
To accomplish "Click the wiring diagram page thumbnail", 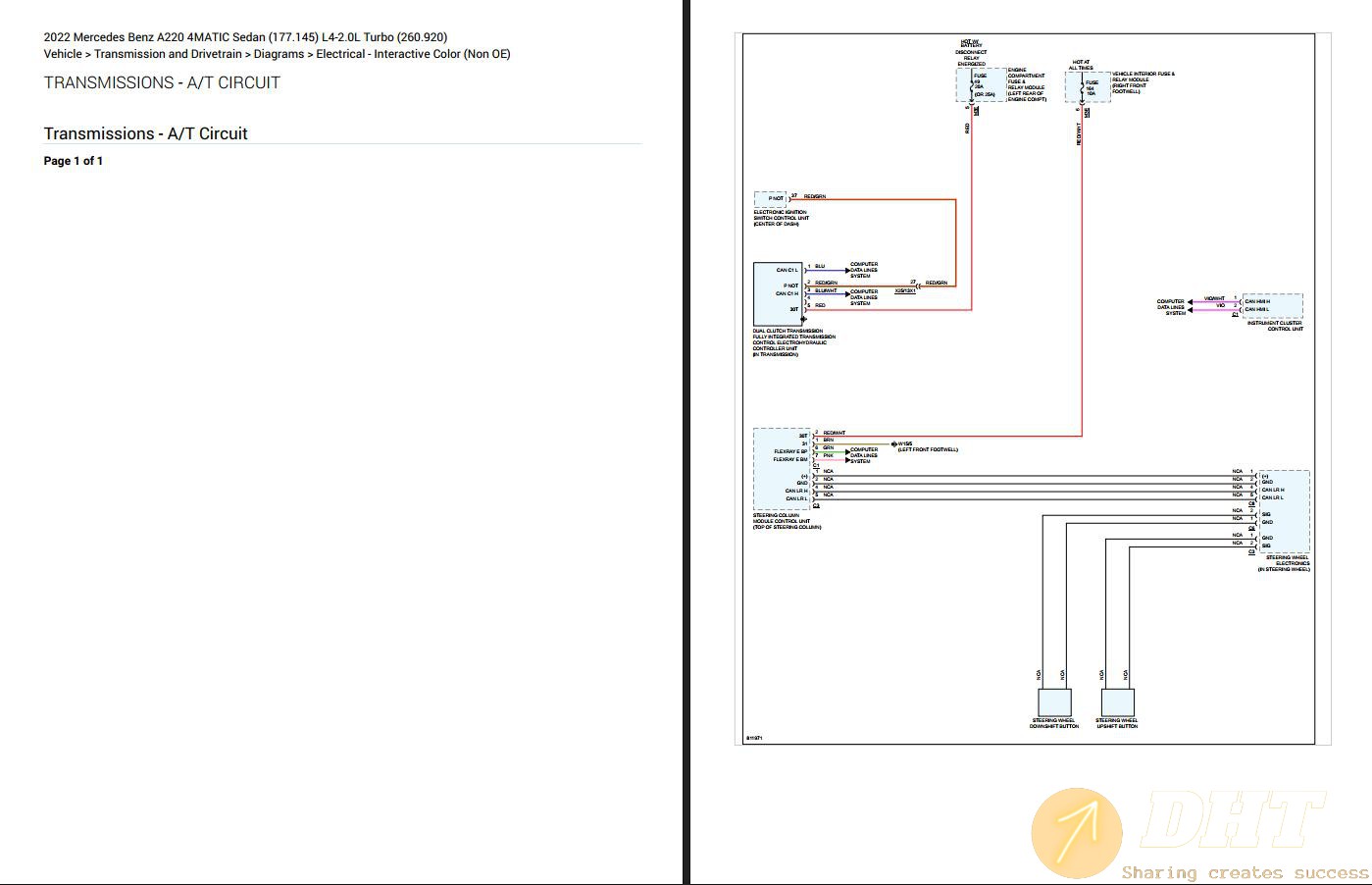I will coord(1033,390).
